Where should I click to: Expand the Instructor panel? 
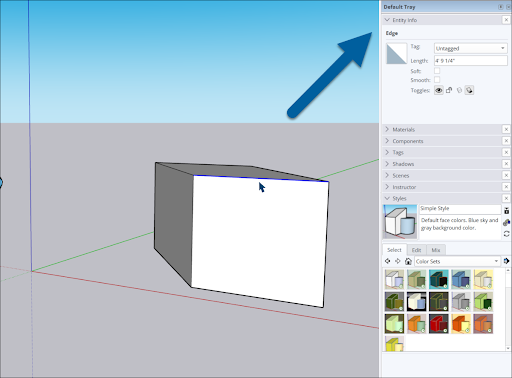click(387, 187)
